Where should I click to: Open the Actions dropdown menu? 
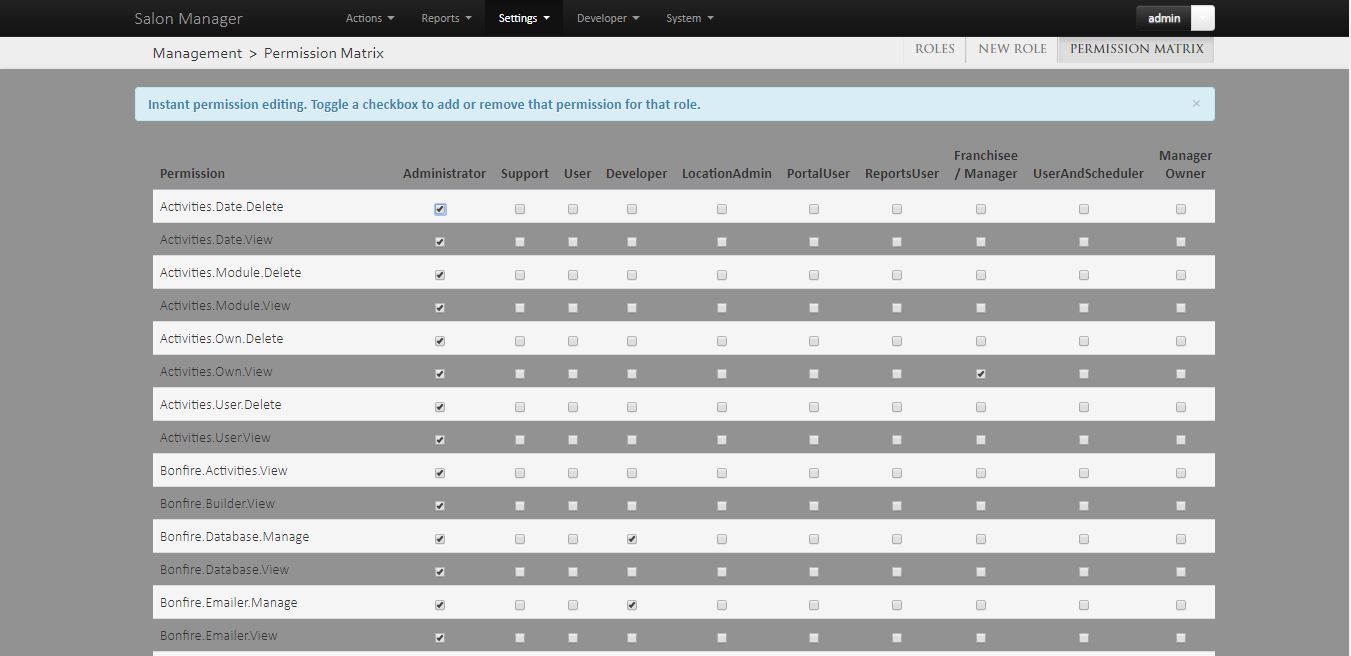pos(369,17)
